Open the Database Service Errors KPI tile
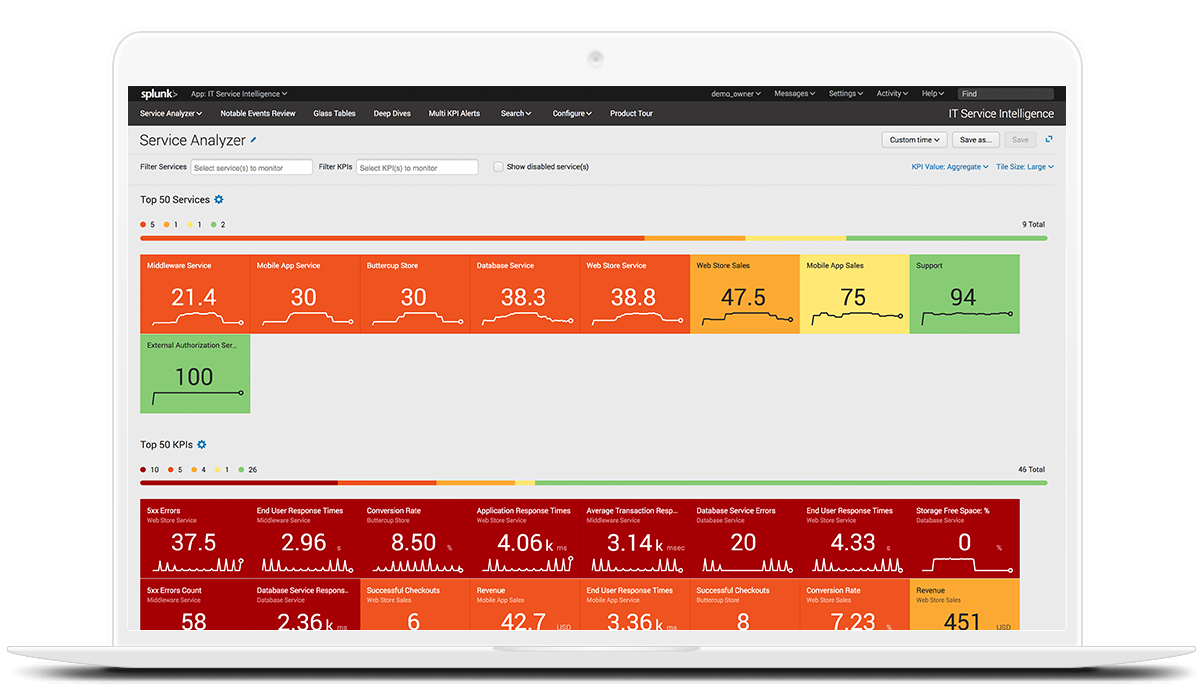The height and width of the screenshot is (695, 1200). (745, 538)
